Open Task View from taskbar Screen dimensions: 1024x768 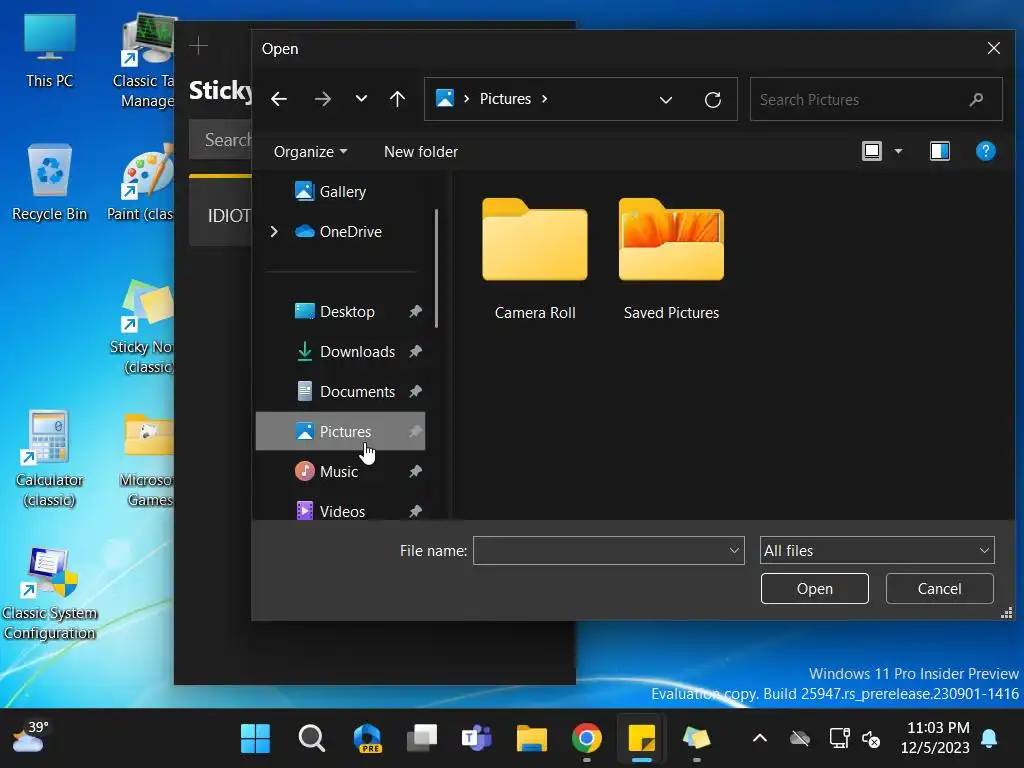(422, 739)
